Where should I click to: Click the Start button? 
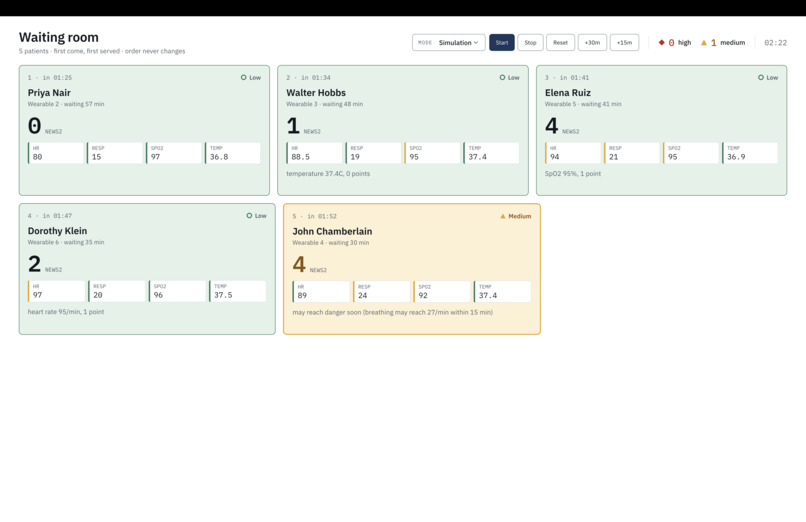click(x=502, y=43)
